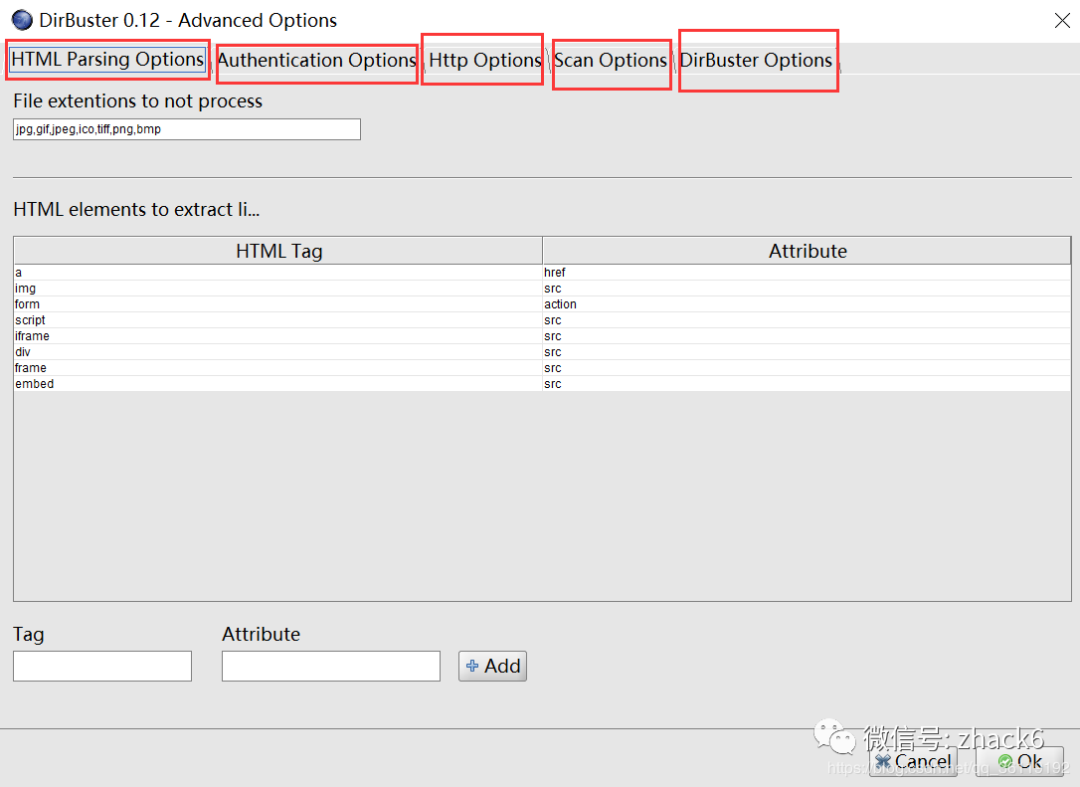Click the Cancel button
This screenshot has width=1080, height=787.
(x=913, y=762)
